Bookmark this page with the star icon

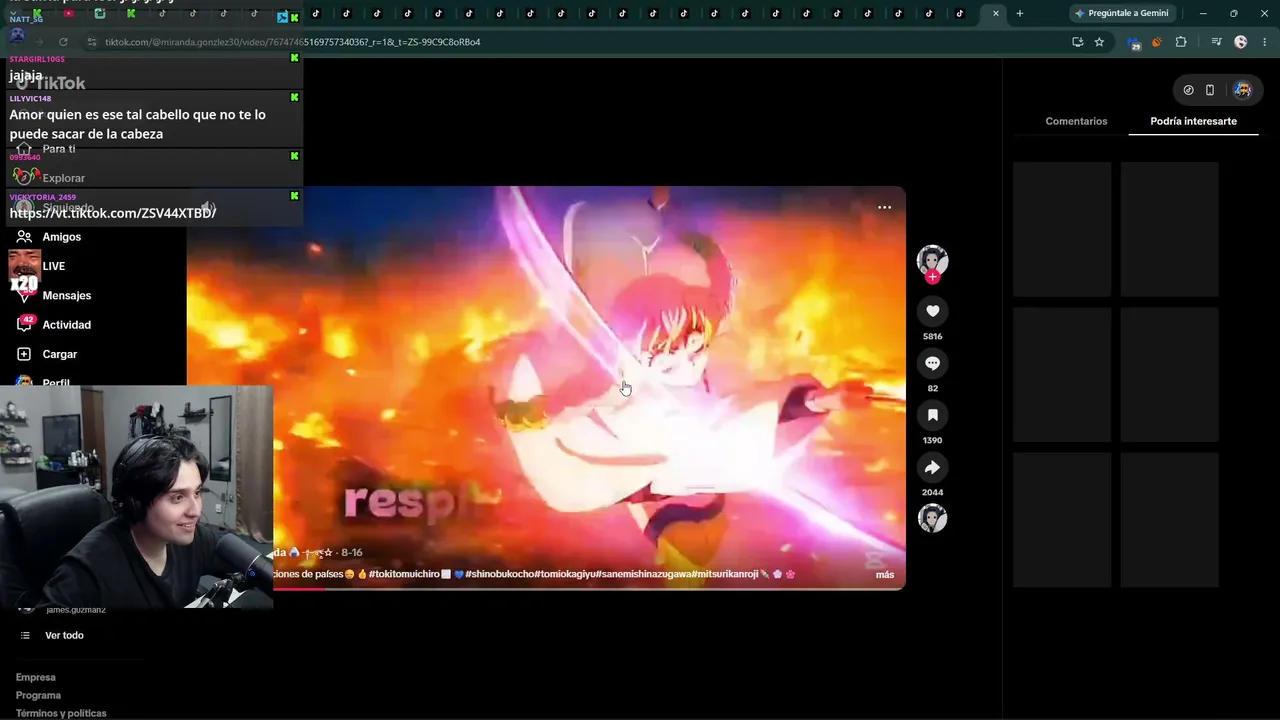[1099, 42]
